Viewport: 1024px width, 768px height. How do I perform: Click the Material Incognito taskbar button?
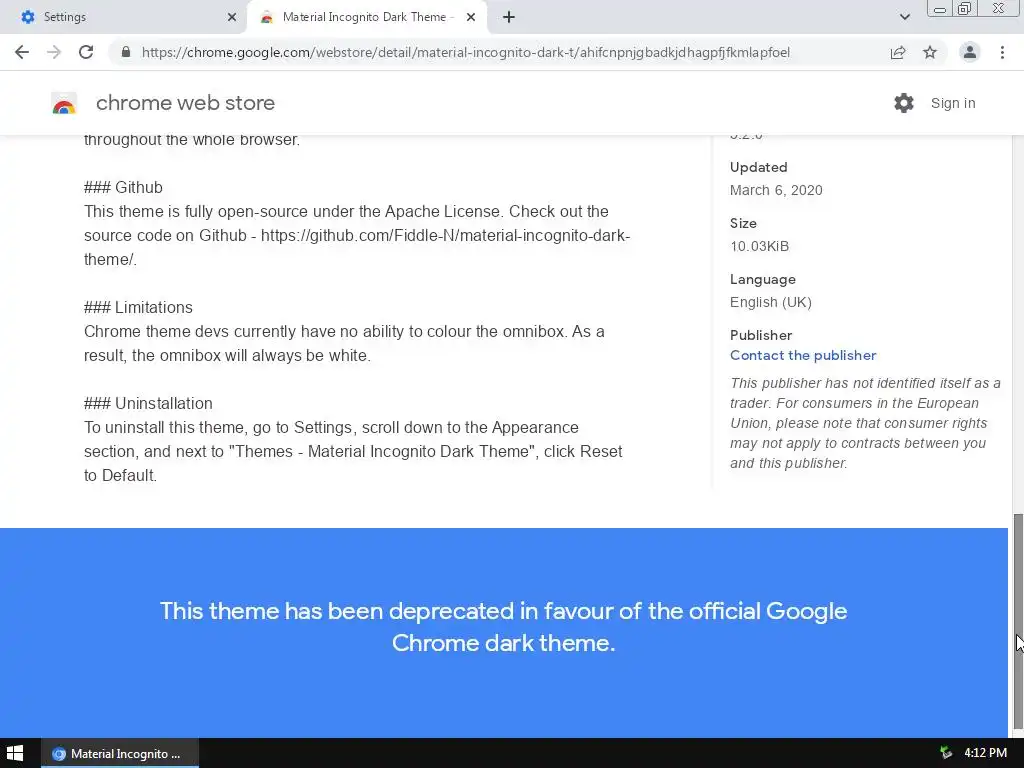pyautogui.click(x=120, y=753)
